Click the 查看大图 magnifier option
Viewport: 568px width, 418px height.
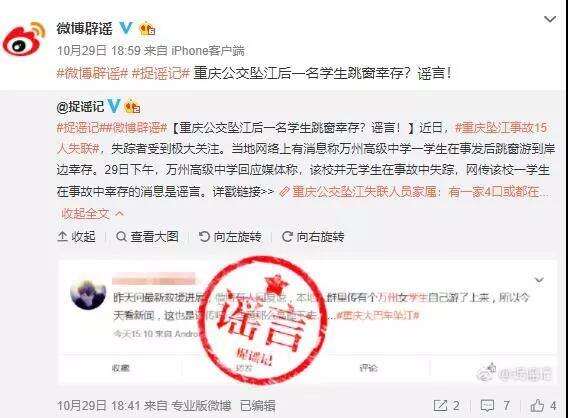pos(147,237)
